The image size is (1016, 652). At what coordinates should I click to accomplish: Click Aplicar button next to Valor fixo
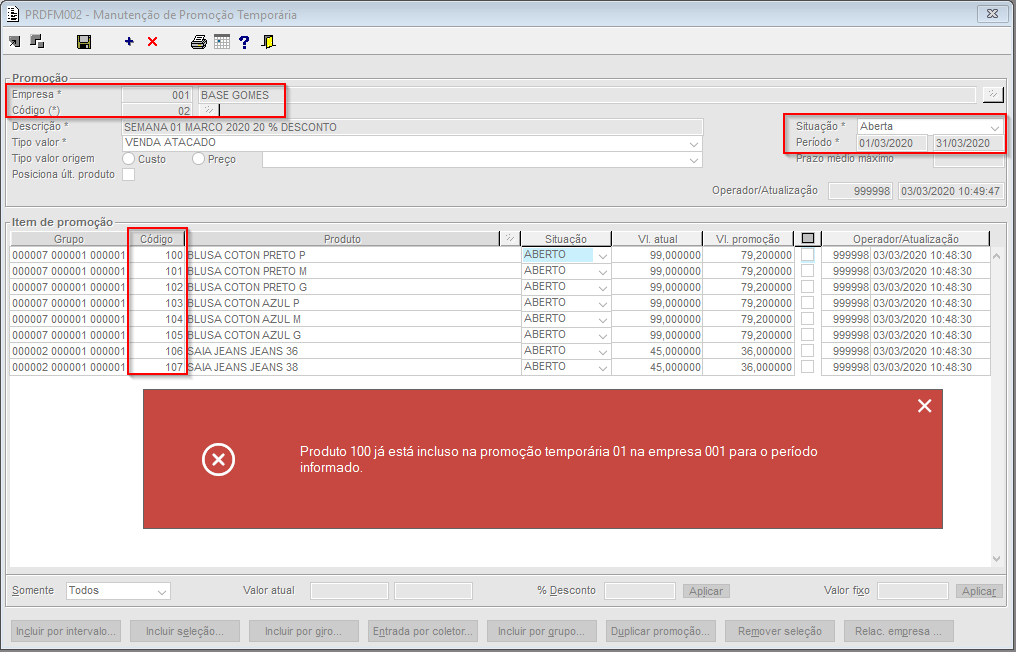978,591
